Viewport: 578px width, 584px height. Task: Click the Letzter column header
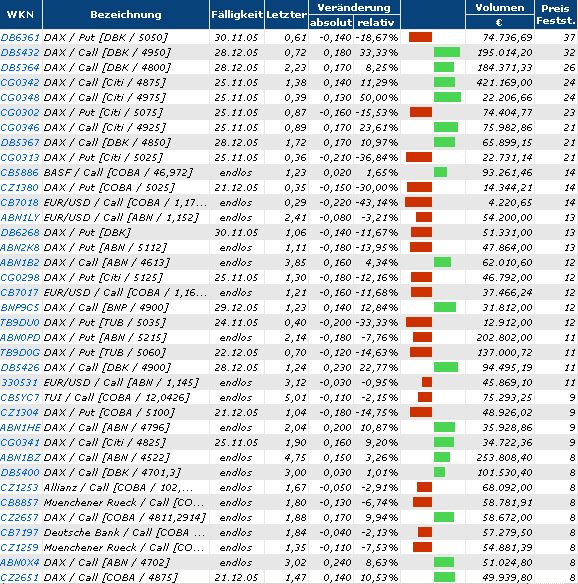(x=286, y=15)
